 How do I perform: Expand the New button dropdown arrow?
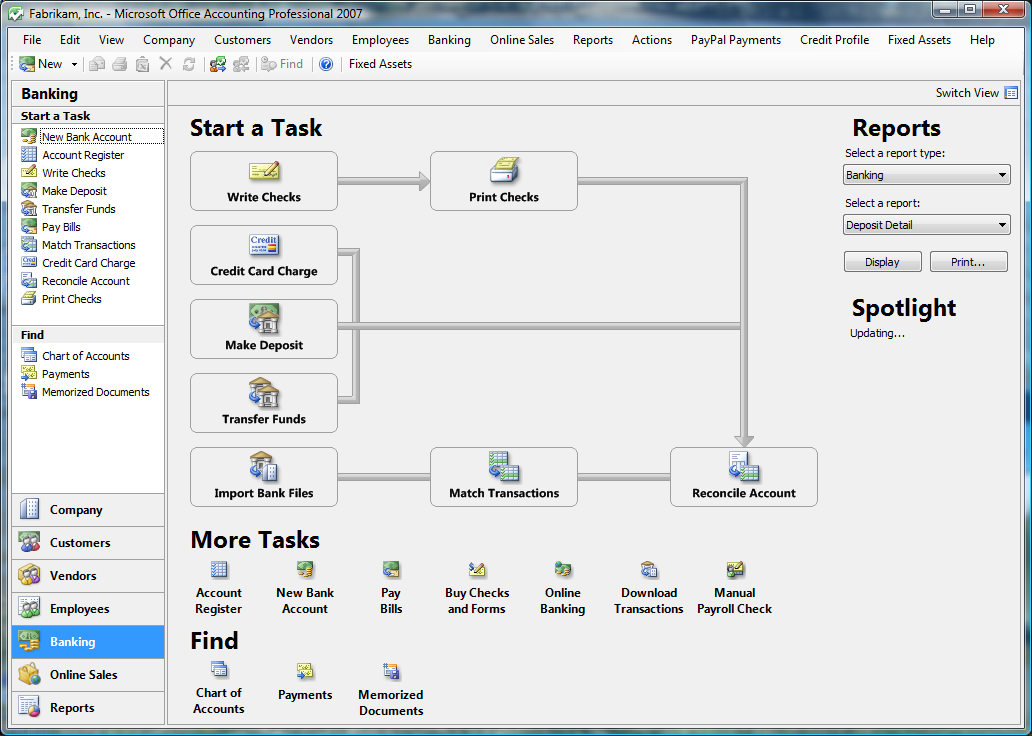coord(74,65)
